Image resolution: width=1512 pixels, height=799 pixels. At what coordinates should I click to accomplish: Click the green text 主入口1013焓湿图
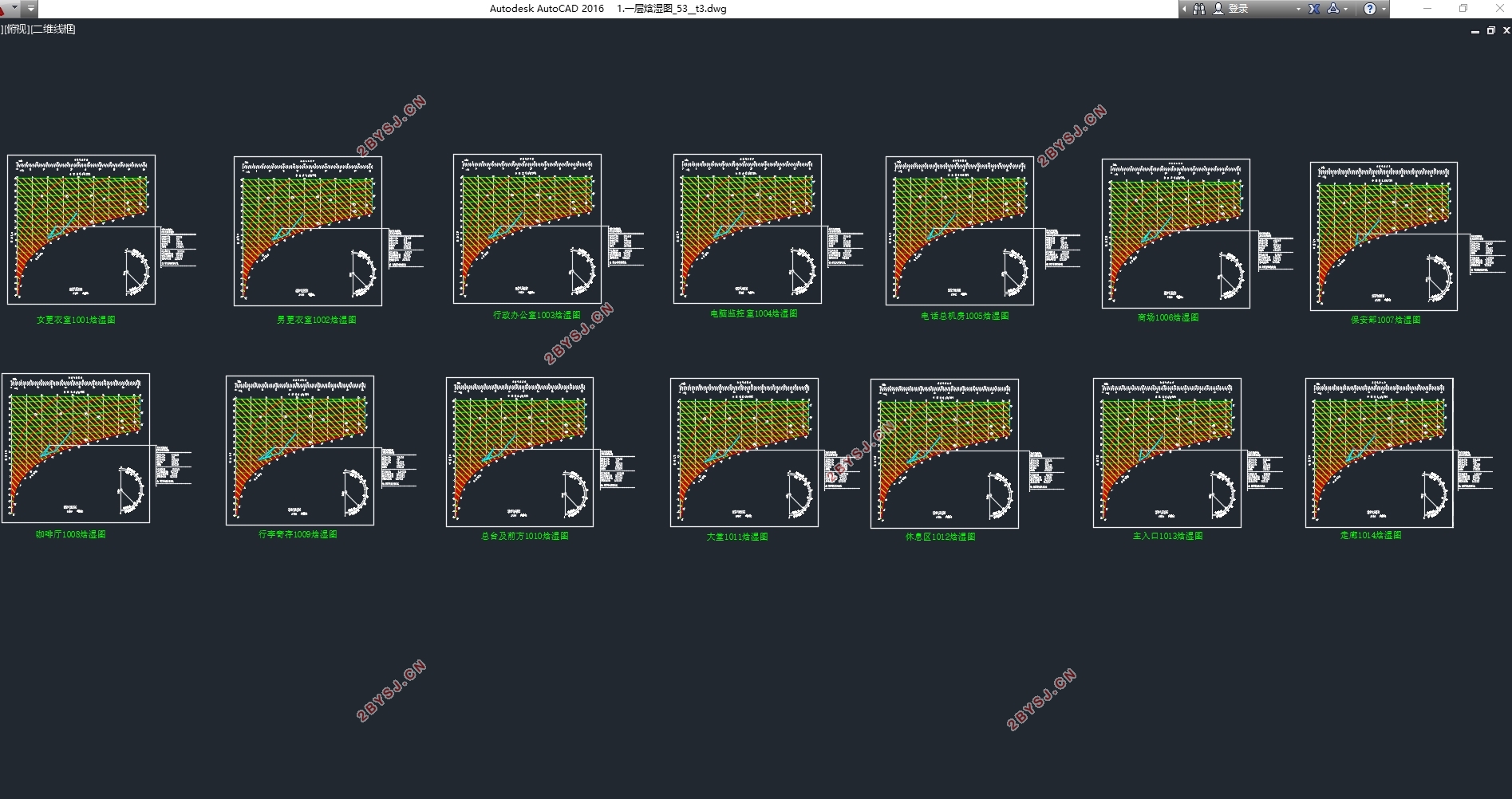[1168, 536]
